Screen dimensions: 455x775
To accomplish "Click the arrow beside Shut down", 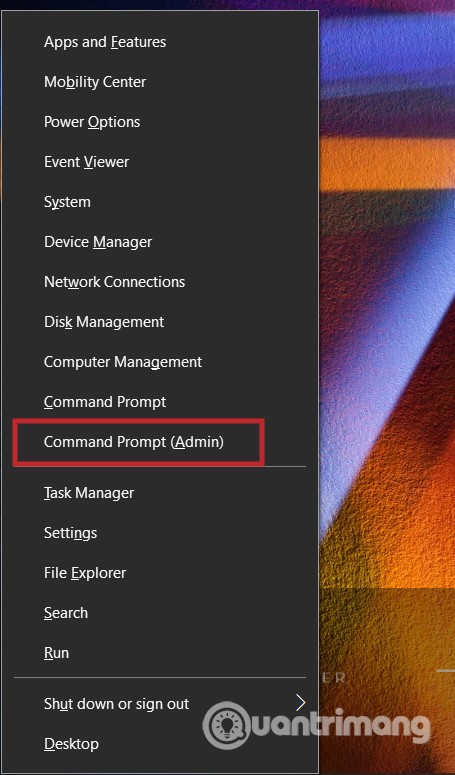I will (301, 703).
